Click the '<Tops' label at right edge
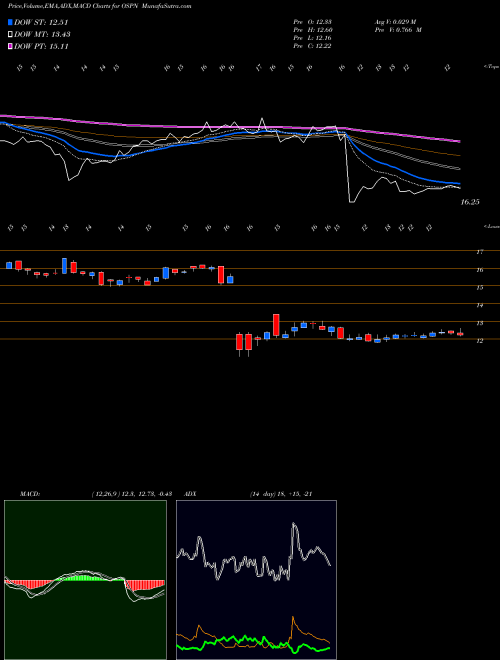Screen dimensions: 500x660 tap(490, 67)
